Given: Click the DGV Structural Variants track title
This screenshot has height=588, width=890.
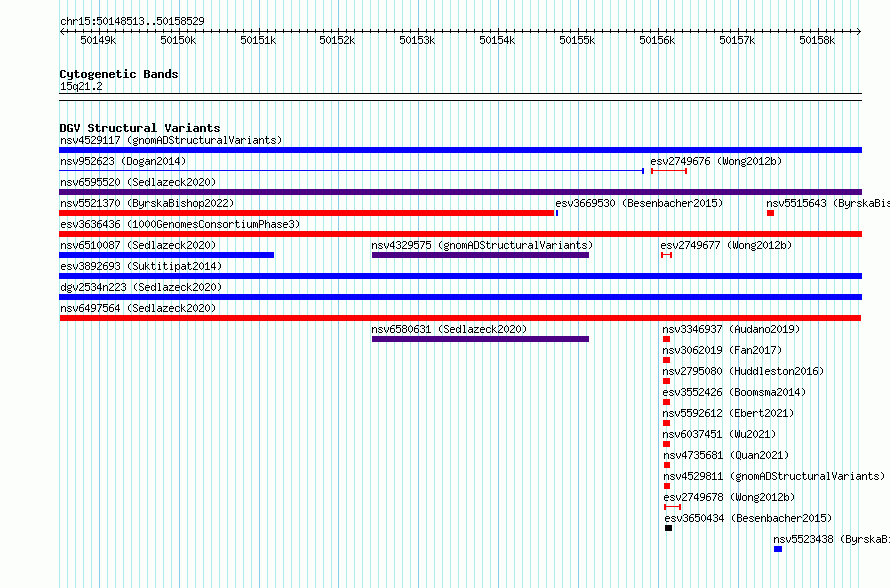Looking at the screenshot, I should [140, 128].
